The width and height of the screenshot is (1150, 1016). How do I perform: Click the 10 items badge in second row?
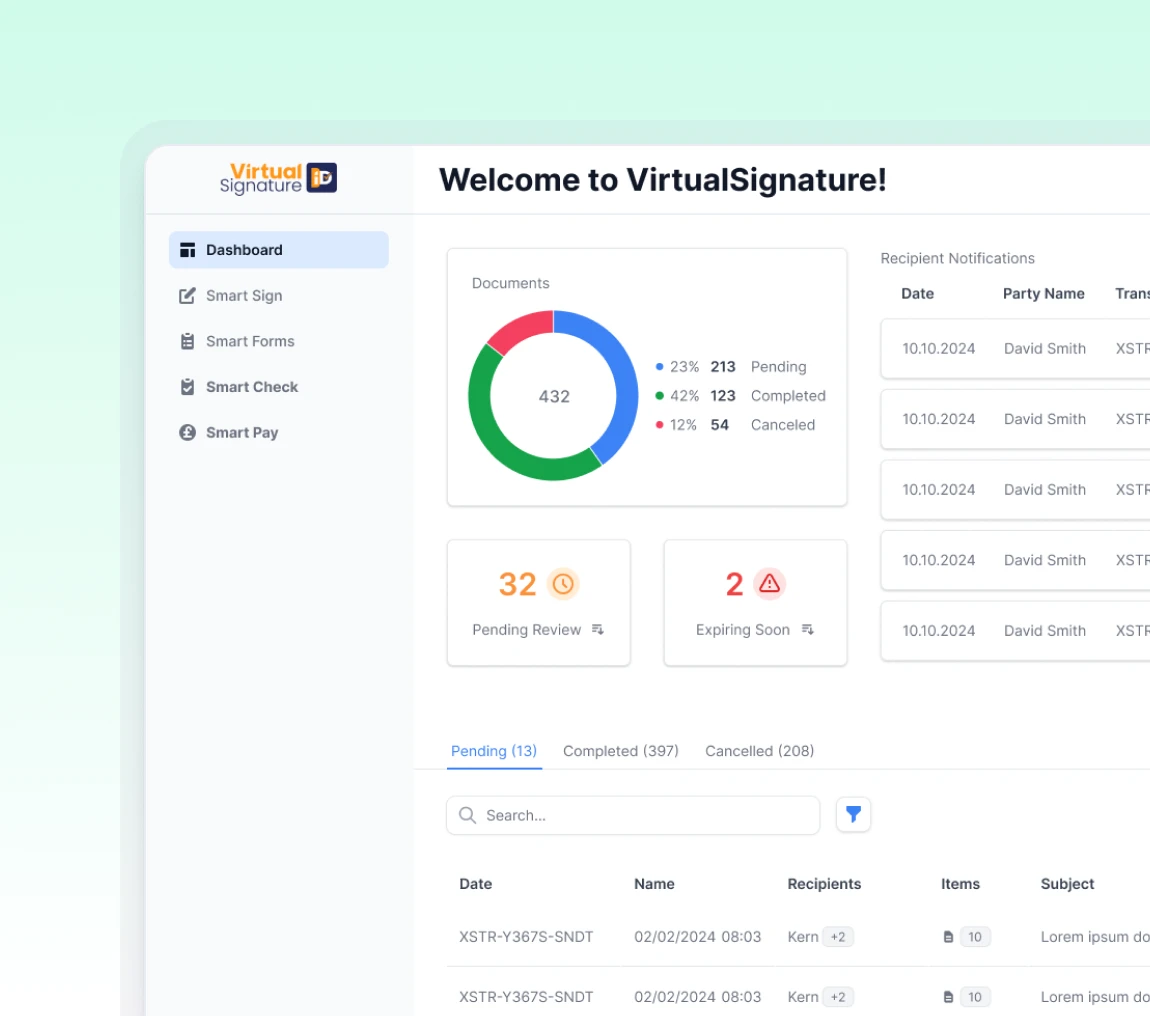click(975, 997)
